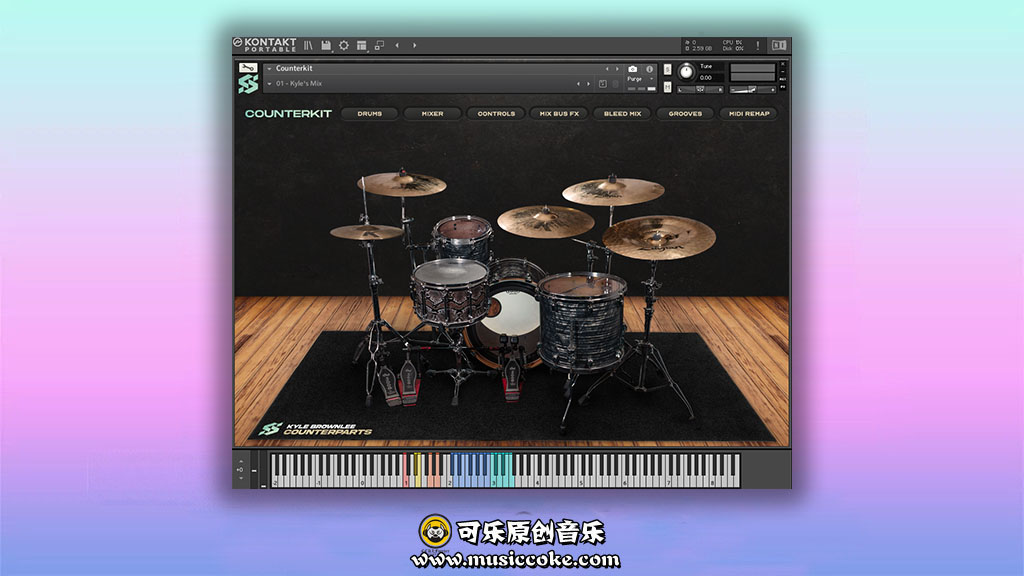1024x576 pixels.
Task: Click the save floppy disk icon
Action: (x=326, y=45)
